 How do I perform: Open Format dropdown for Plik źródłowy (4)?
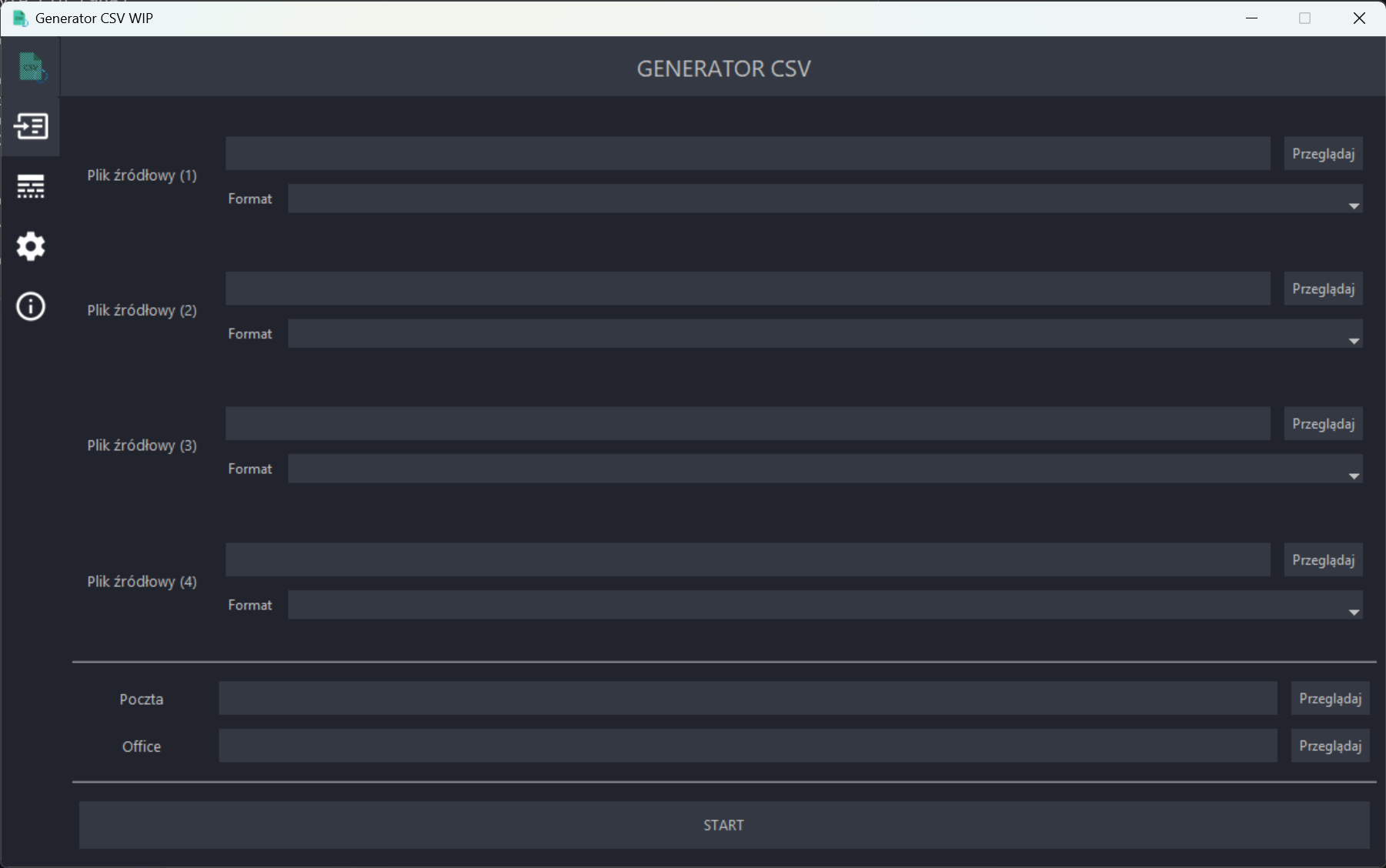click(x=824, y=605)
